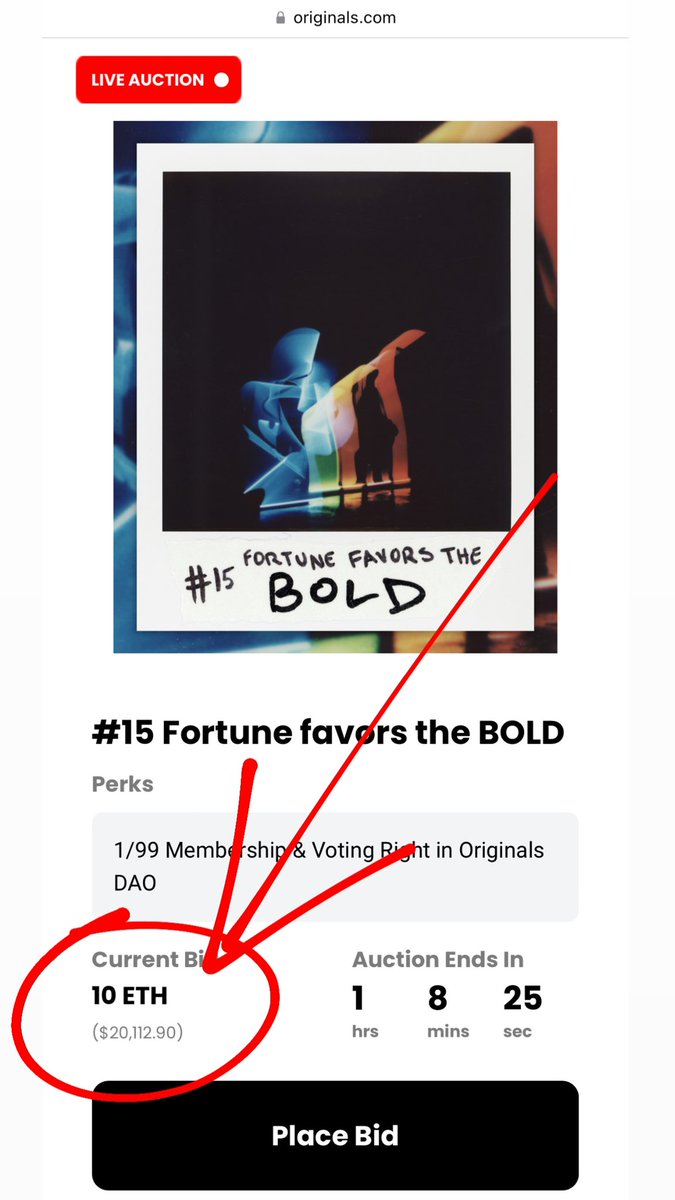The height and width of the screenshot is (1200, 675).
Task: Tap the Auction Ends In heading
Action: pyautogui.click(x=438, y=960)
